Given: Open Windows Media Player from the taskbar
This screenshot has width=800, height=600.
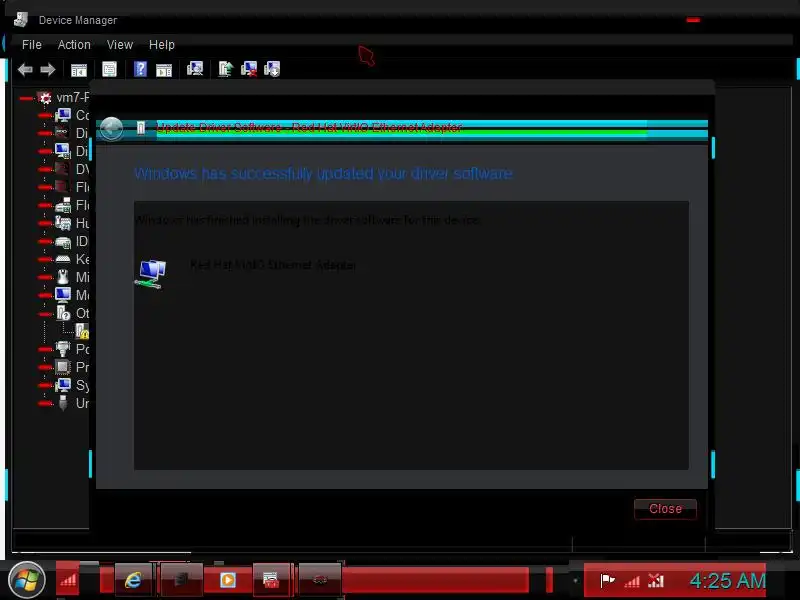Looking at the screenshot, I should (x=228, y=580).
